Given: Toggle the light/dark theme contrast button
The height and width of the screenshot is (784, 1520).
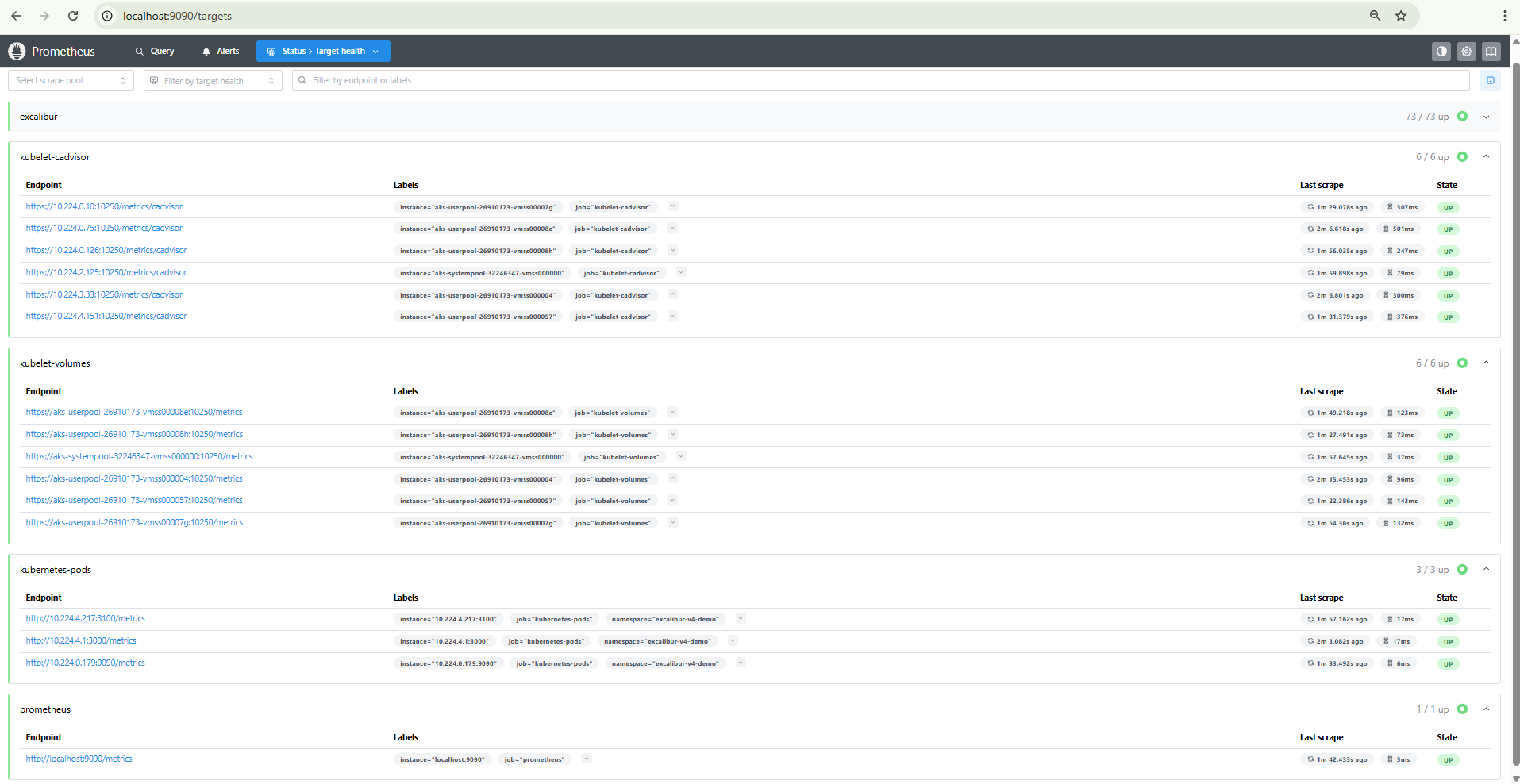Looking at the screenshot, I should 1441,51.
